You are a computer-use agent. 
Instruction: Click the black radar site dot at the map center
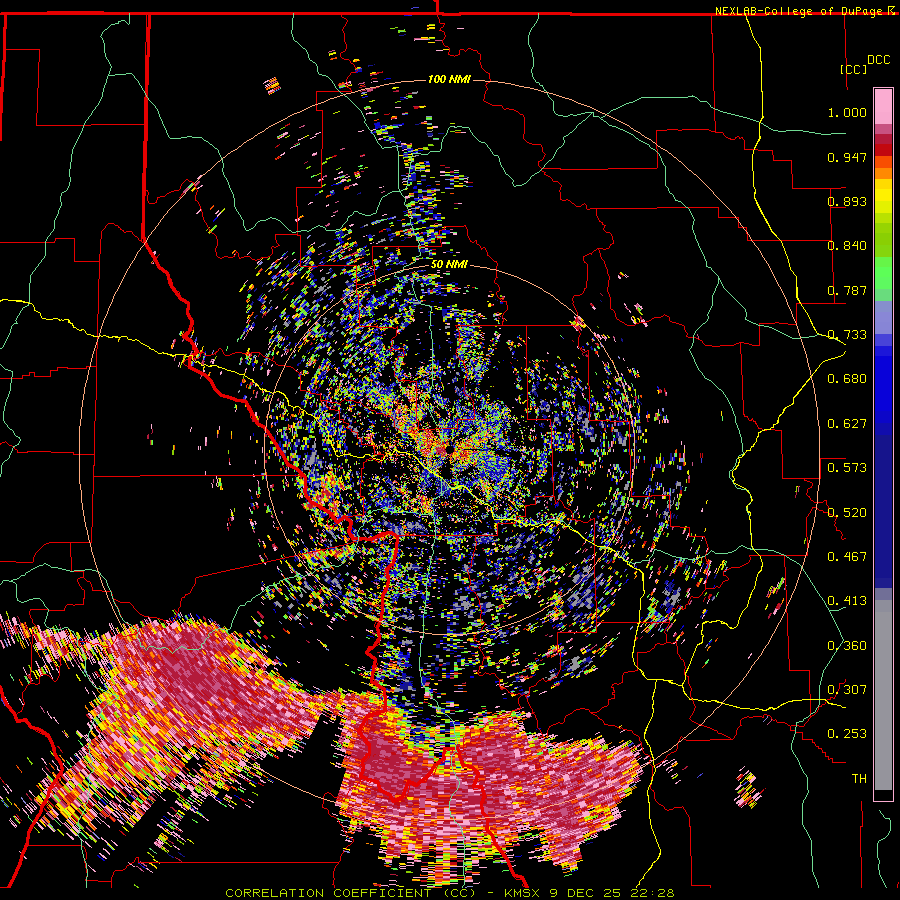[449, 450]
